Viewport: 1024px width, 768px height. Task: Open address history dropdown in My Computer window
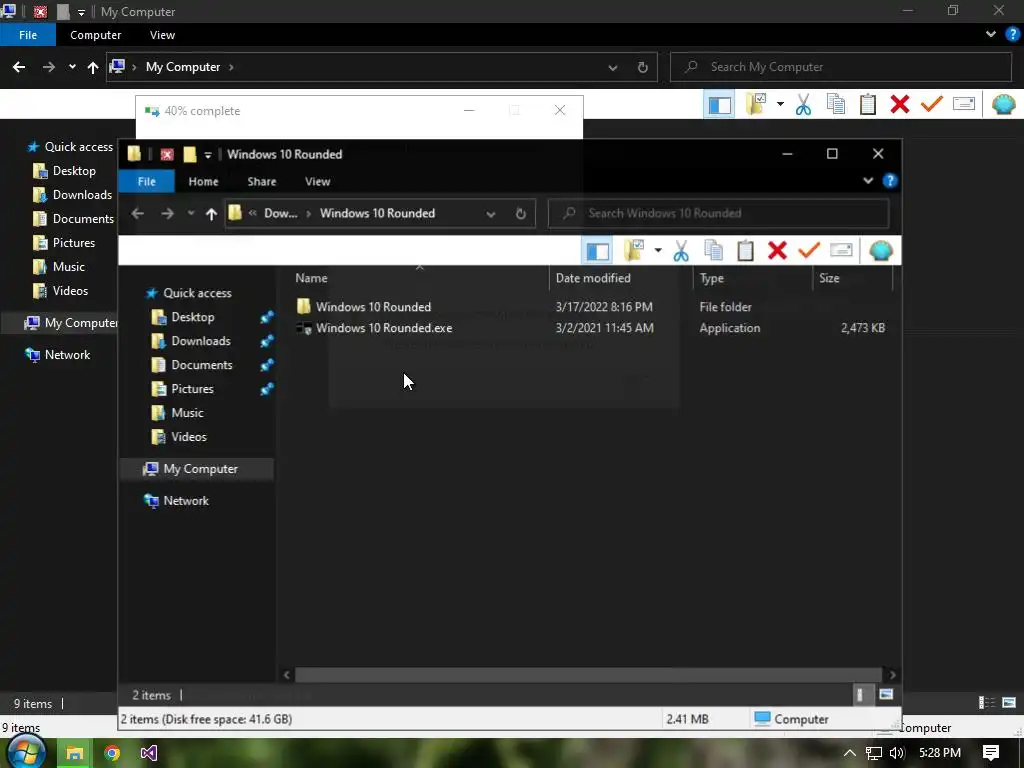[613, 67]
